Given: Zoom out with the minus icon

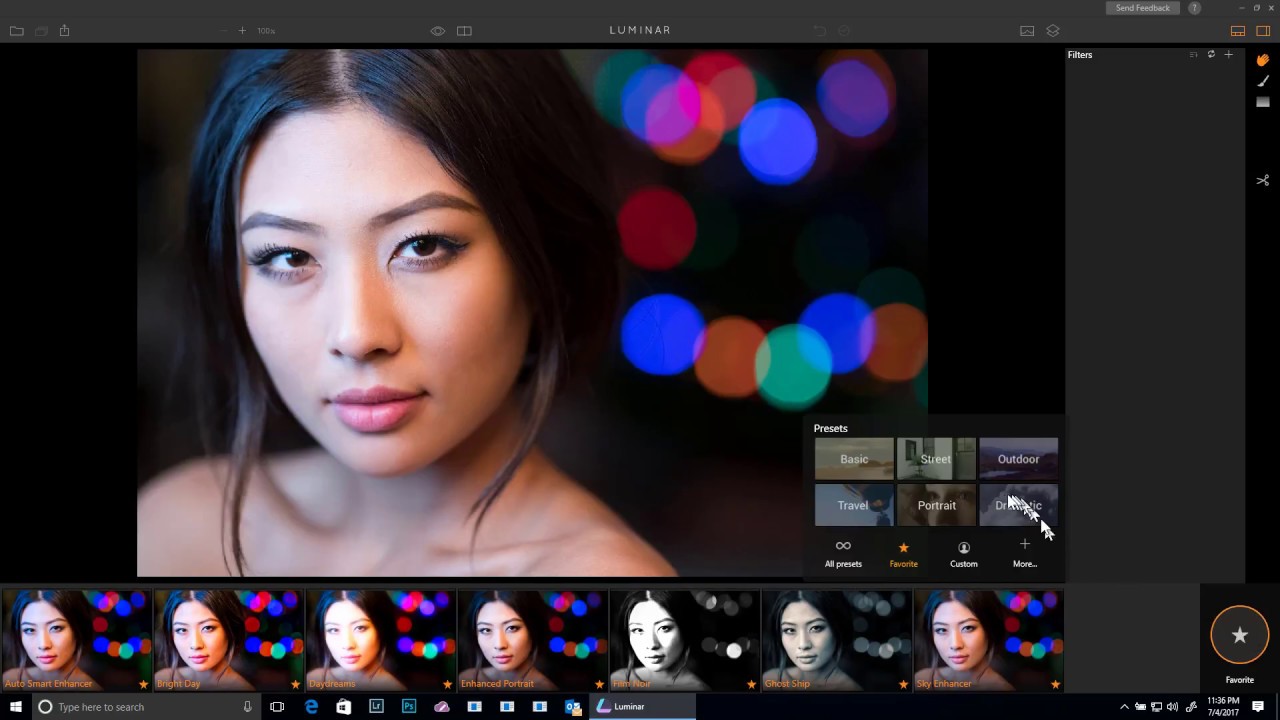Looking at the screenshot, I should 221,31.
